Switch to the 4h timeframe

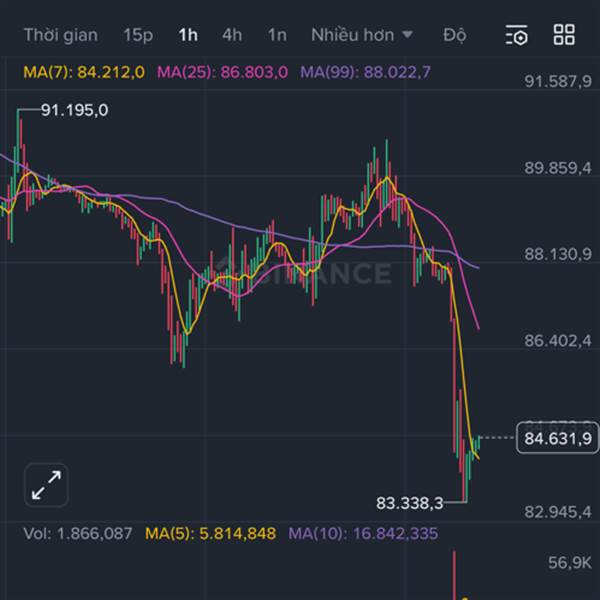click(232, 35)
